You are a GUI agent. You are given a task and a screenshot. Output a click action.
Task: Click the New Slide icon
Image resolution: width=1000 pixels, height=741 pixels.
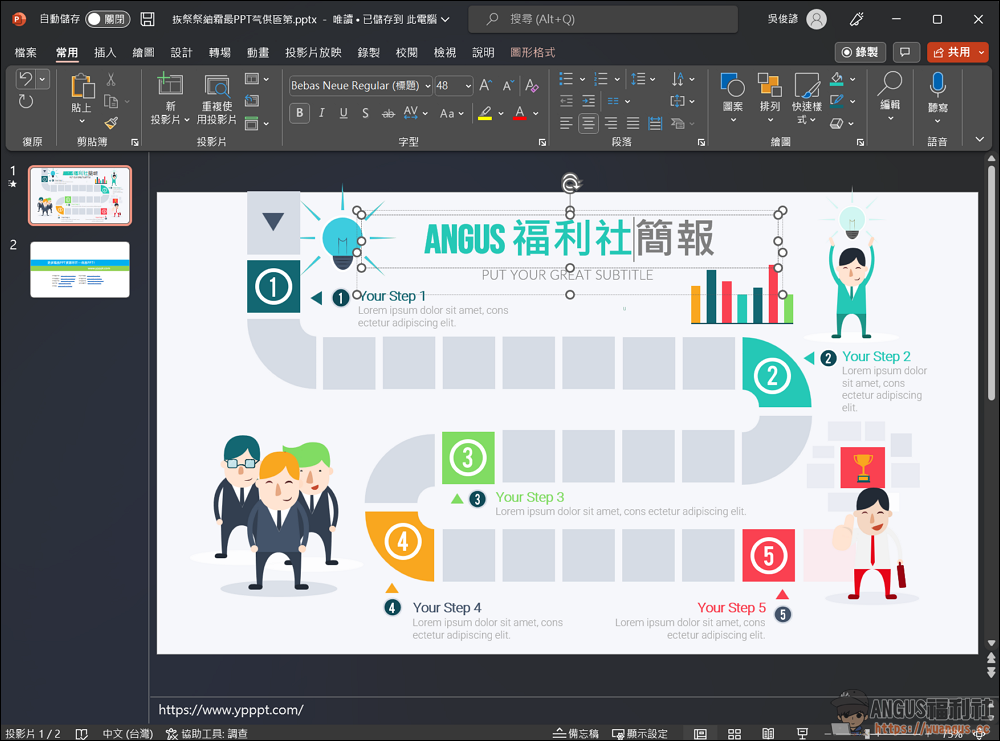click(170, 84)
